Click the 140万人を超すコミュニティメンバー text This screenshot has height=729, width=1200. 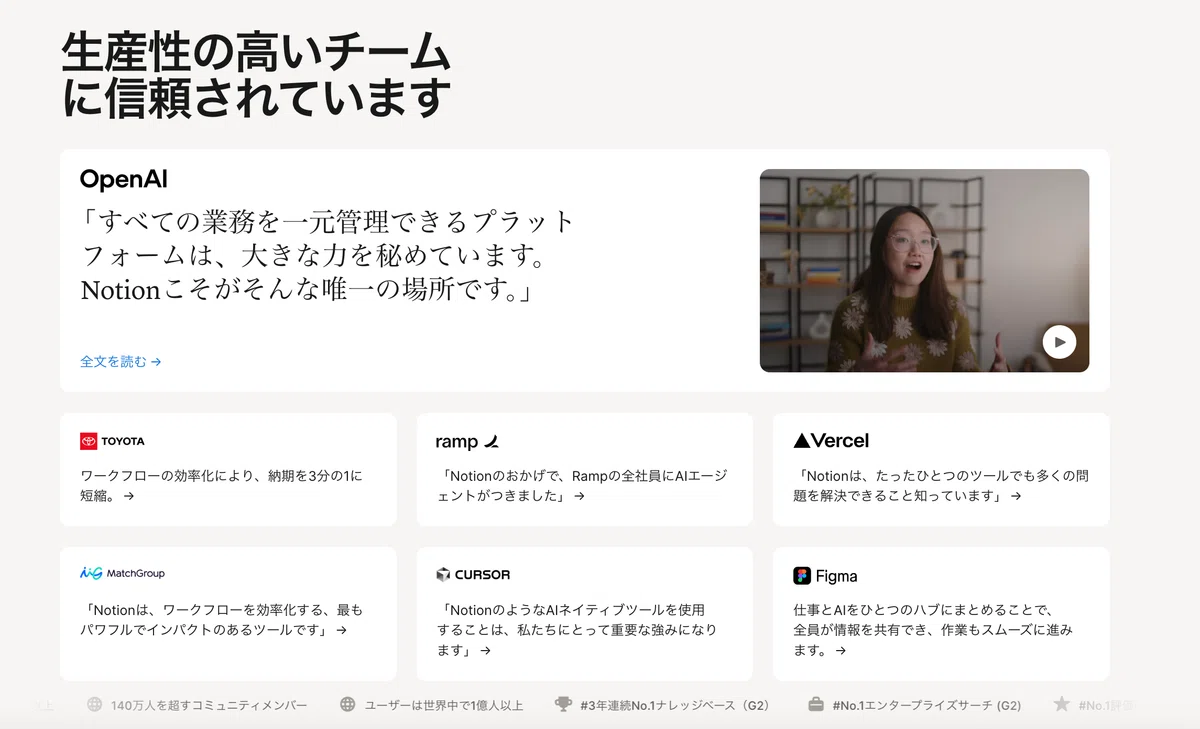[x=209, y=705]
